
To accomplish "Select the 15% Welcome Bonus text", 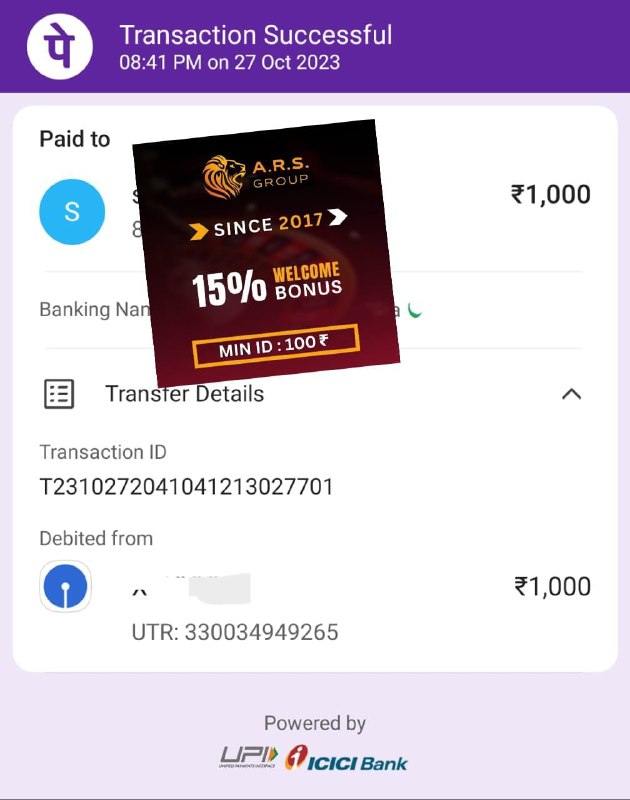I will [x=267, y=284].
